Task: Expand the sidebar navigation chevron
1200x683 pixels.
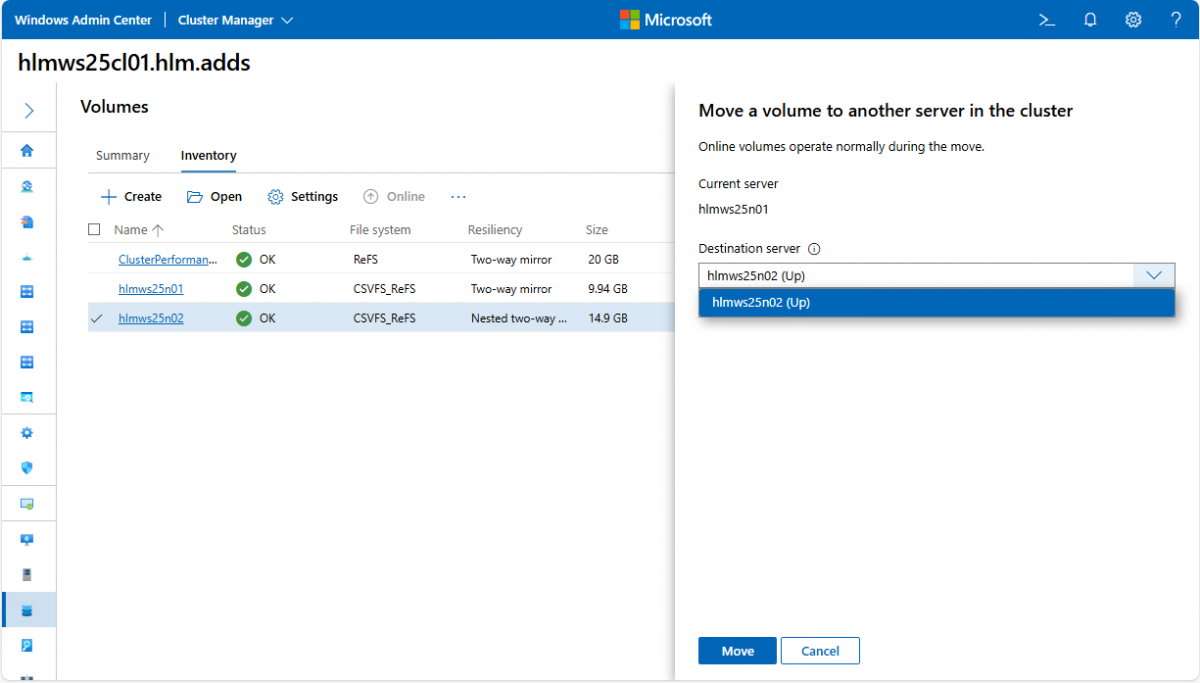Action: 28,111
